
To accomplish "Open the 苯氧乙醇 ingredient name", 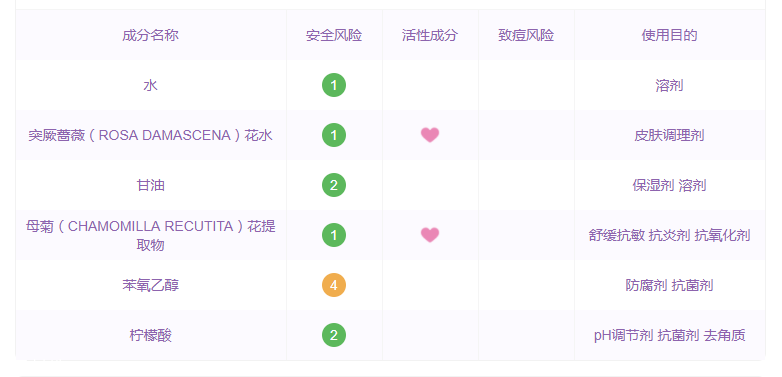I will pos(150,285).
